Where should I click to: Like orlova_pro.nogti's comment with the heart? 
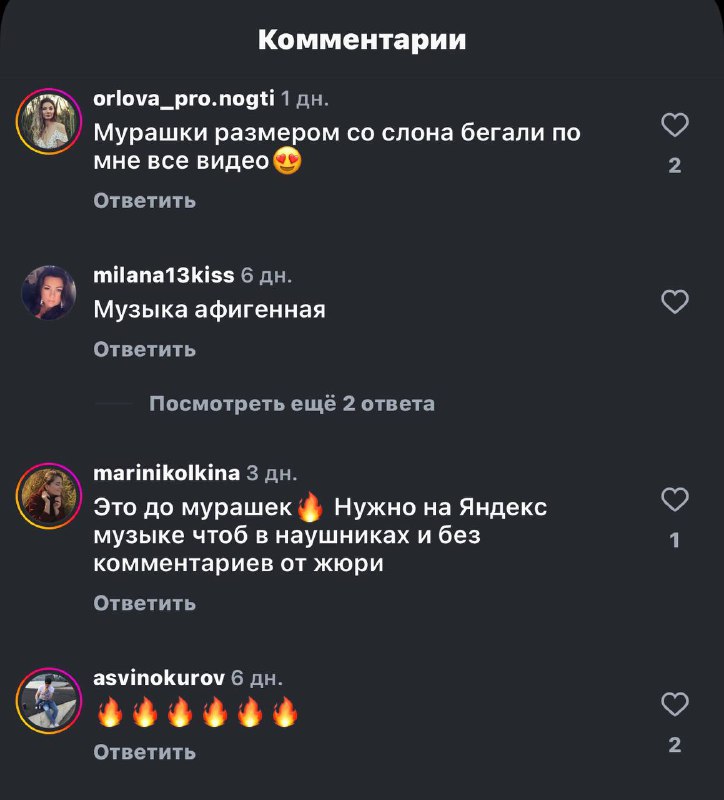coord(675,125)
